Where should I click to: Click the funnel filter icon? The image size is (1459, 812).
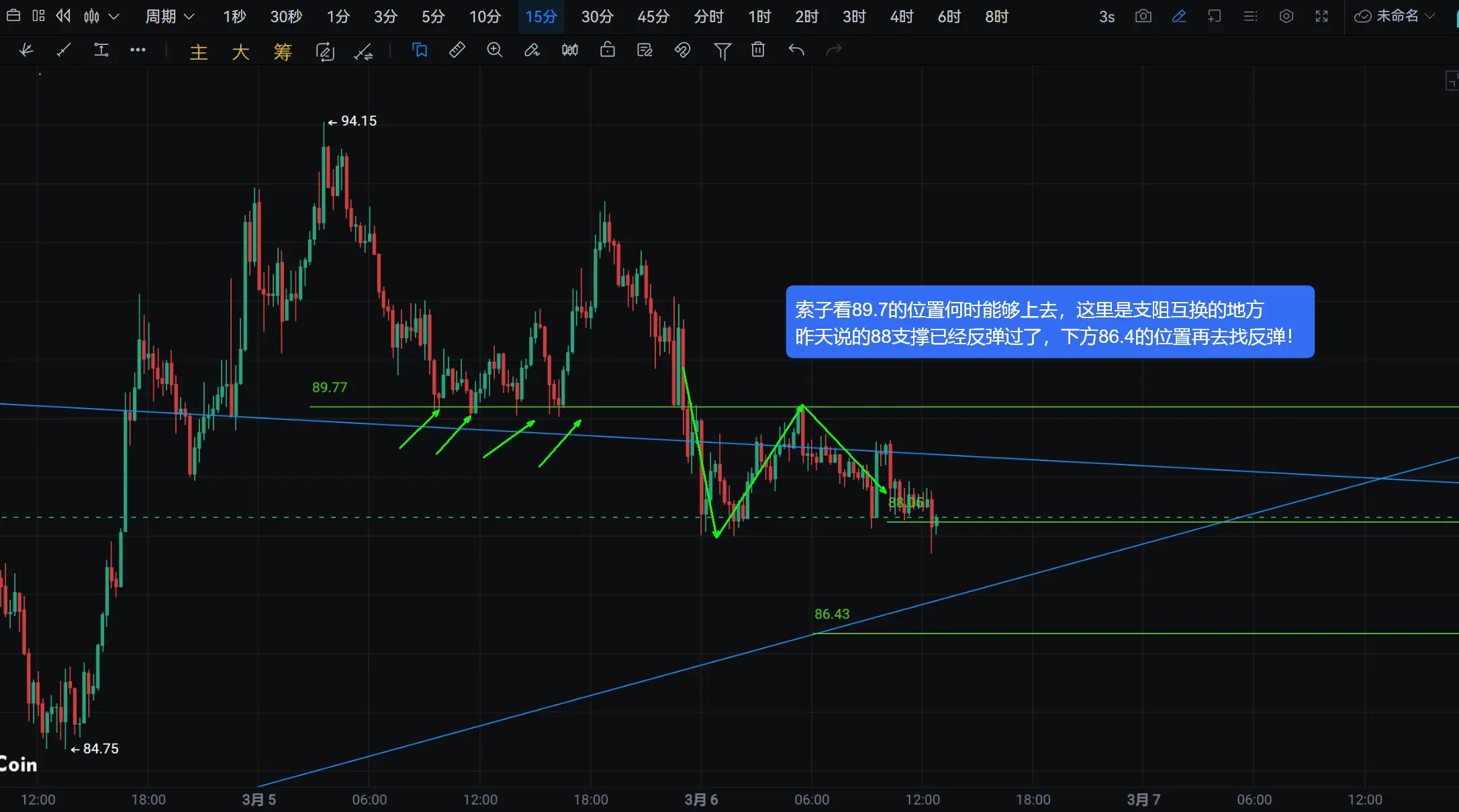[722, 50]
